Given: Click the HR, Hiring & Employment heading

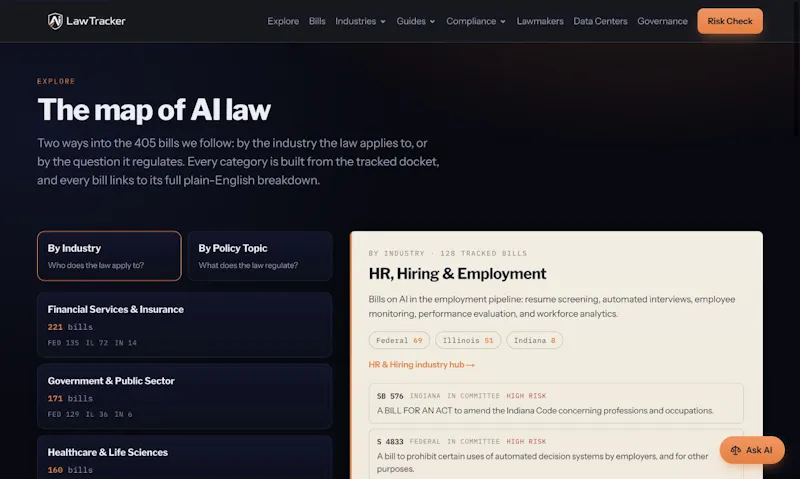Looking at the screenshot, I should [457, 274].
